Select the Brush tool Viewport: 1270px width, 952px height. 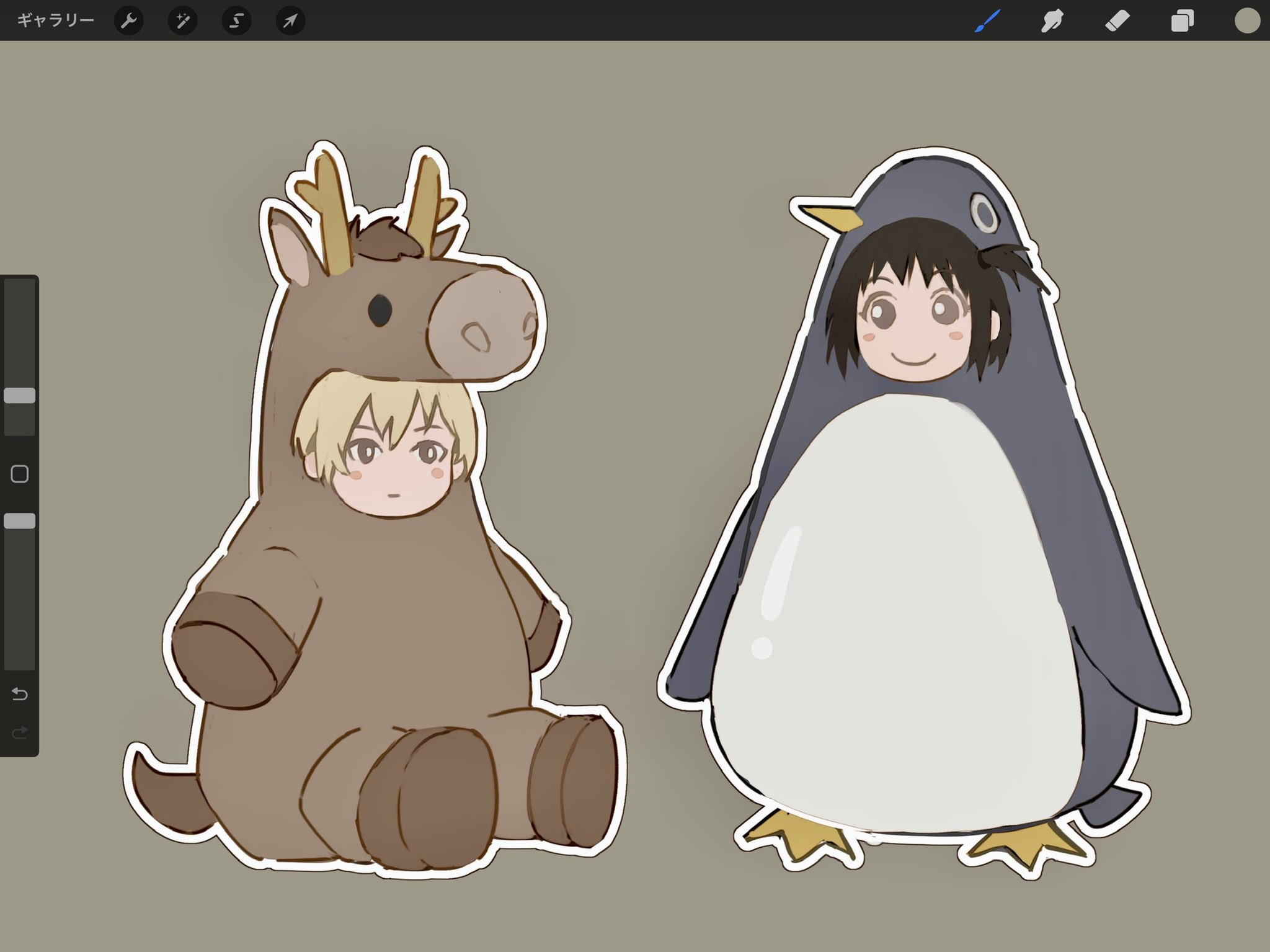[987, 21]
